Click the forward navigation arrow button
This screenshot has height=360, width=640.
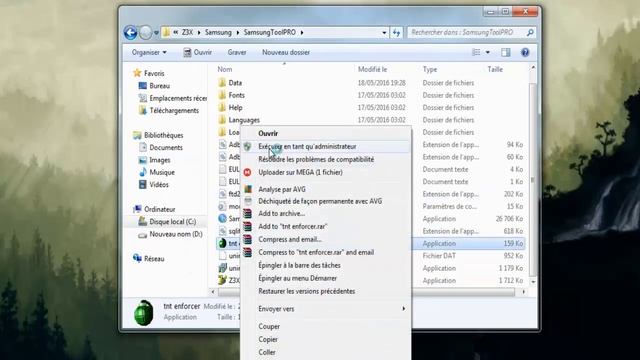pyautogui.click(x=145, y=32)
